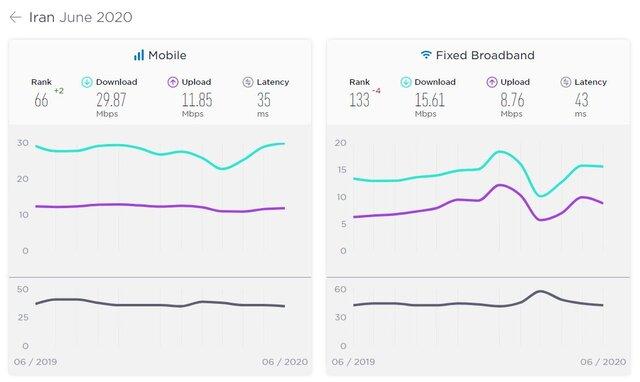Click the Mobile Download arrow icon
Viewport: 640px width, 382px height.
pyautogui.click(x=87, y=82)
